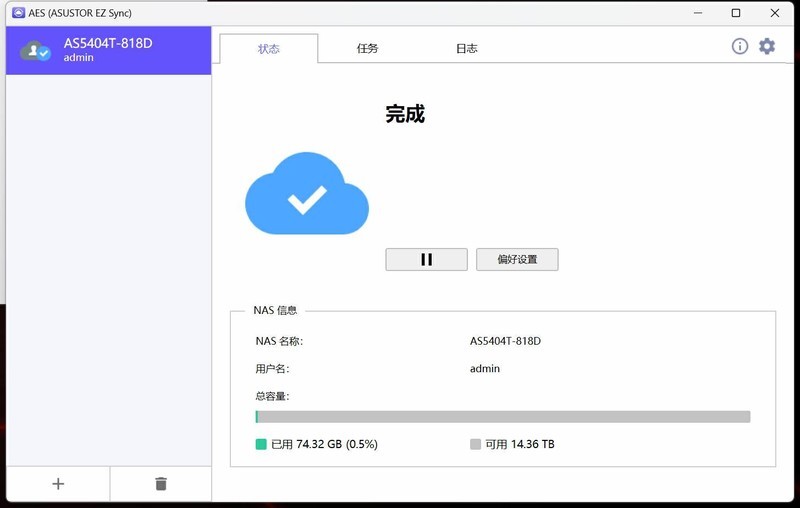Click the green 已用 legend swatch
Image resolution: width=800 pixels, height=508 pixels.
tap(261, 444)
